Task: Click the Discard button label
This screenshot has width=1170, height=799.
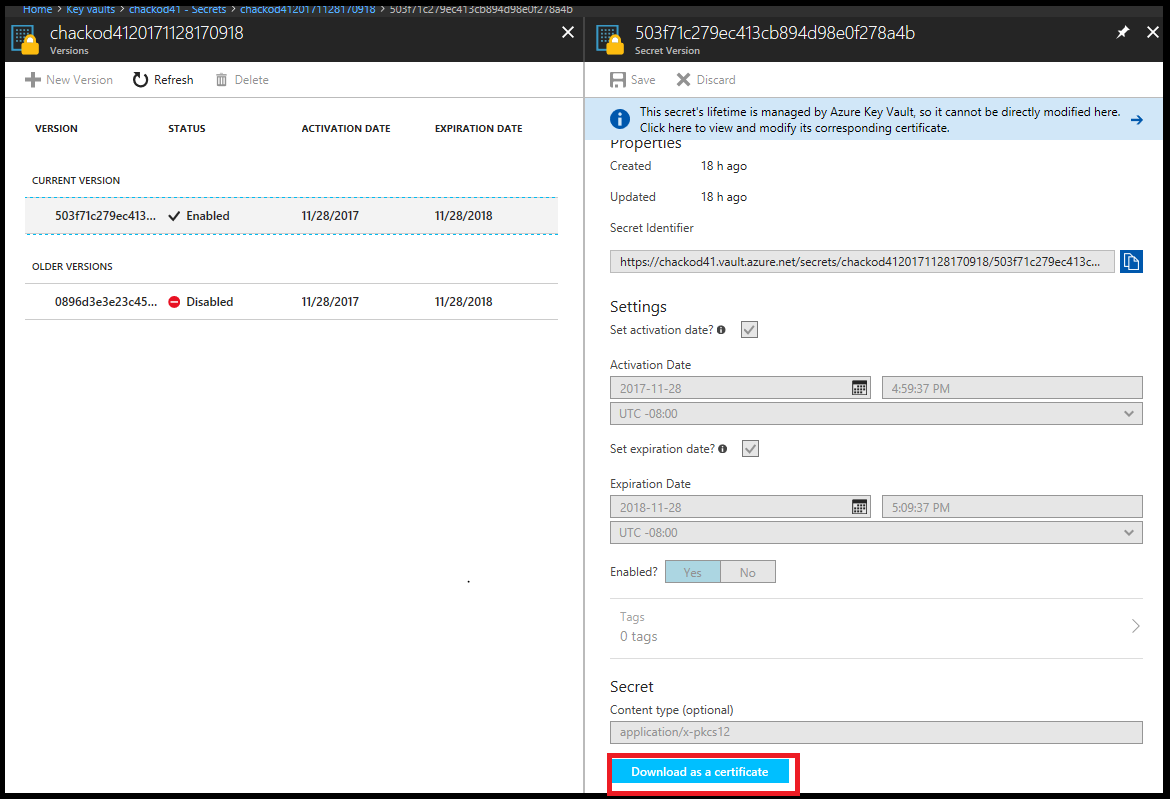Action: 716,80
